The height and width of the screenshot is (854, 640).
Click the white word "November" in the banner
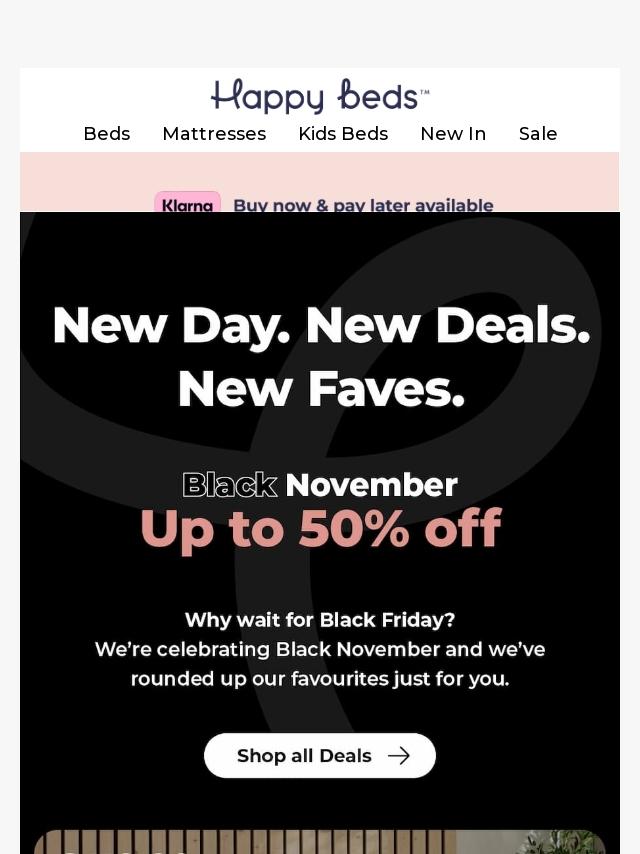pos(371,485)
